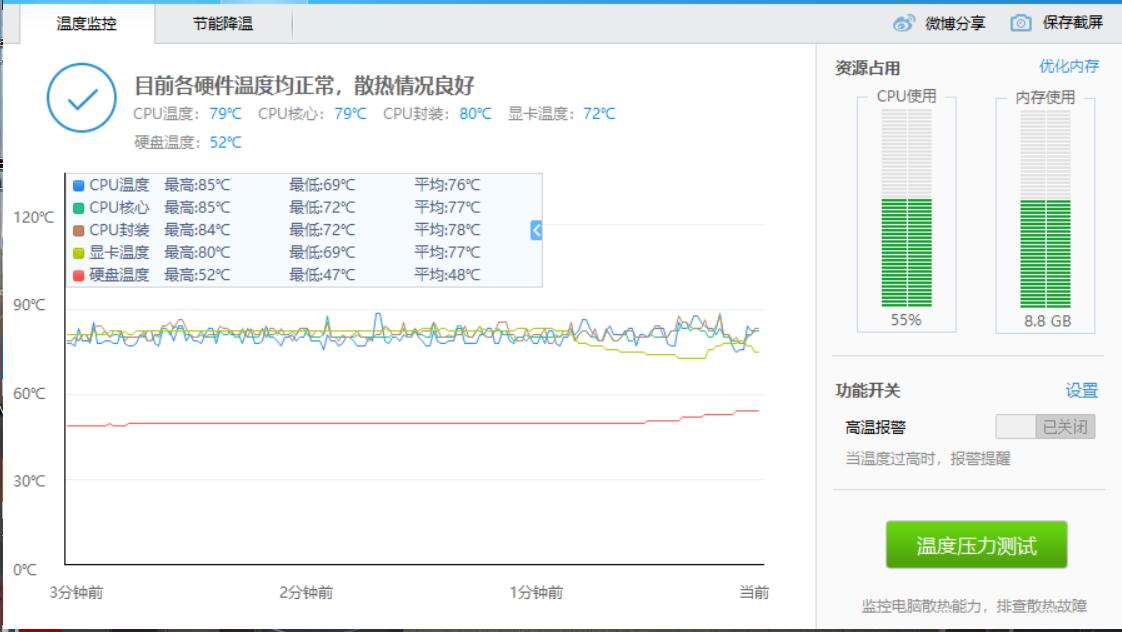Collapse the legend with the blue arrow
The width and height of the screenshot is (1122, 632).
[x=536, y=230]
